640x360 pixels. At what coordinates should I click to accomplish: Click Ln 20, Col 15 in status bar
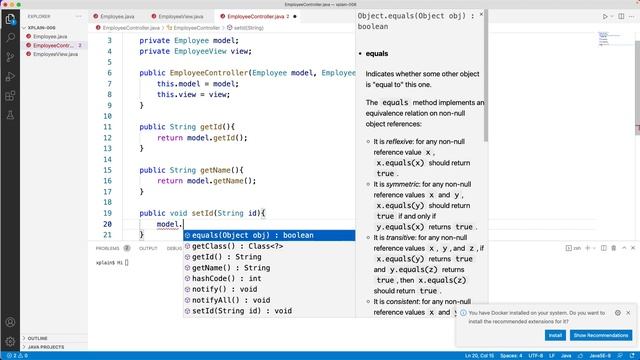pyautogui.click(x=480, y=356)
